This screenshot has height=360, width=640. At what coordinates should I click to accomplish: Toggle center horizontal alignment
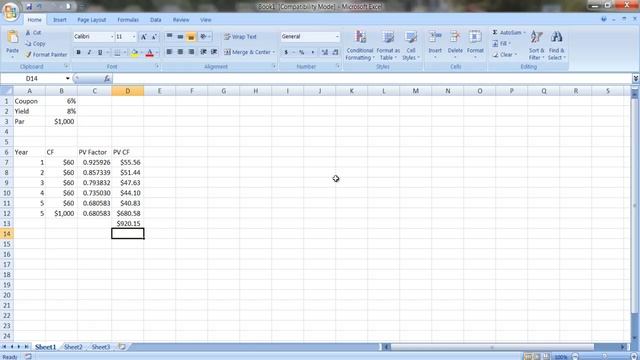click(x=180, y=52)
